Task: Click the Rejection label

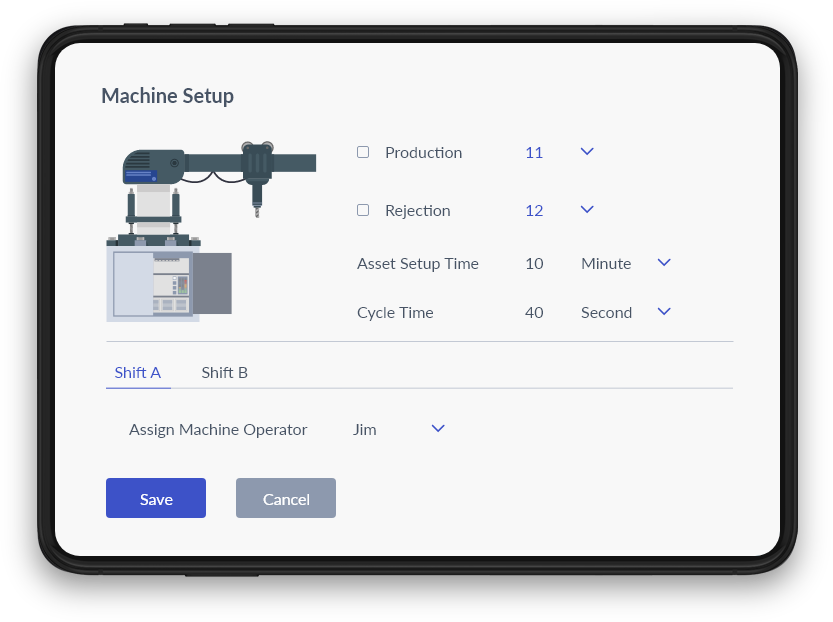Action: 418,211
